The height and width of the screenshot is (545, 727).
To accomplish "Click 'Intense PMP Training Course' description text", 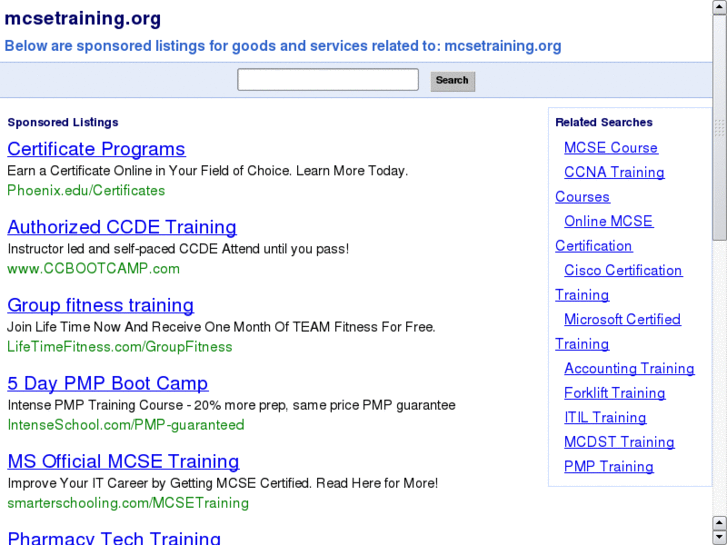I will (x=231, y=405).
